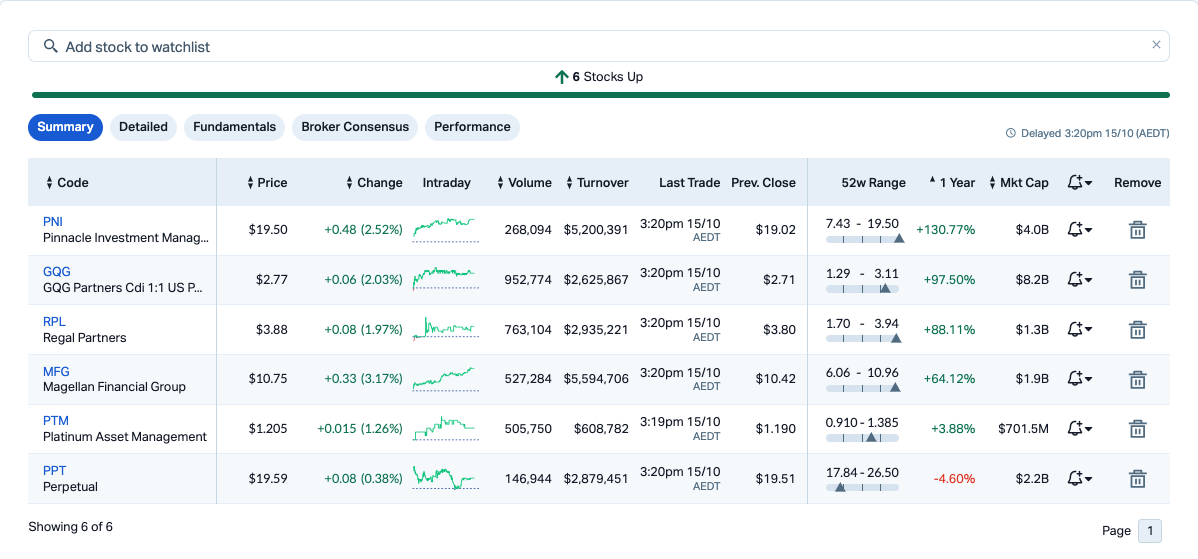
Task: Open alert bell dropdown for PTM
Action: 1079,429
